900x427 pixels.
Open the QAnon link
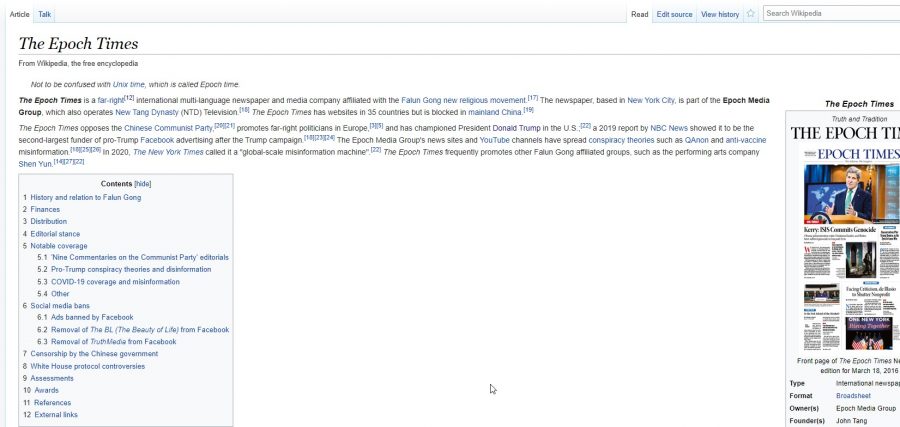(696, 141)
